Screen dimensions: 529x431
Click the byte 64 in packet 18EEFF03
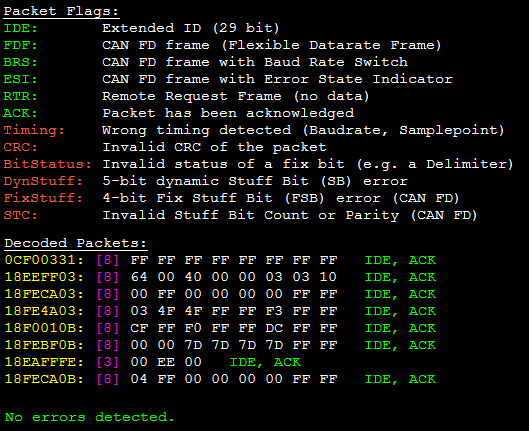(139, 277)
